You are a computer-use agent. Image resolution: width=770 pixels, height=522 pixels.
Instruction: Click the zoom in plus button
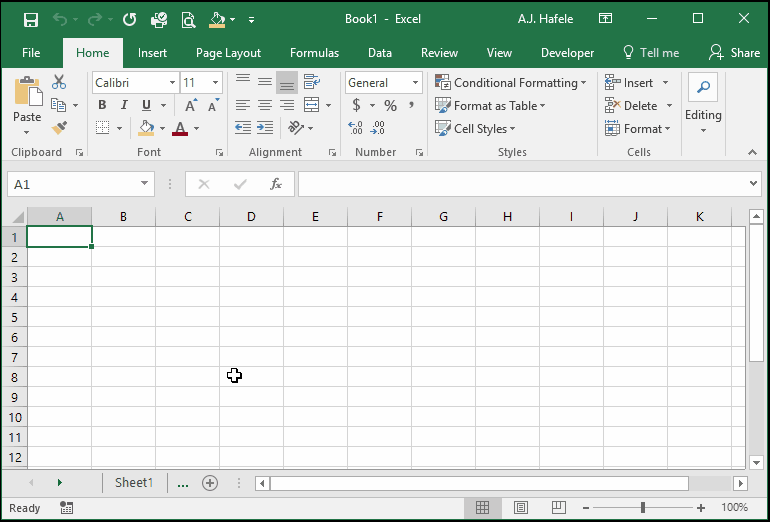coord(701,508)
